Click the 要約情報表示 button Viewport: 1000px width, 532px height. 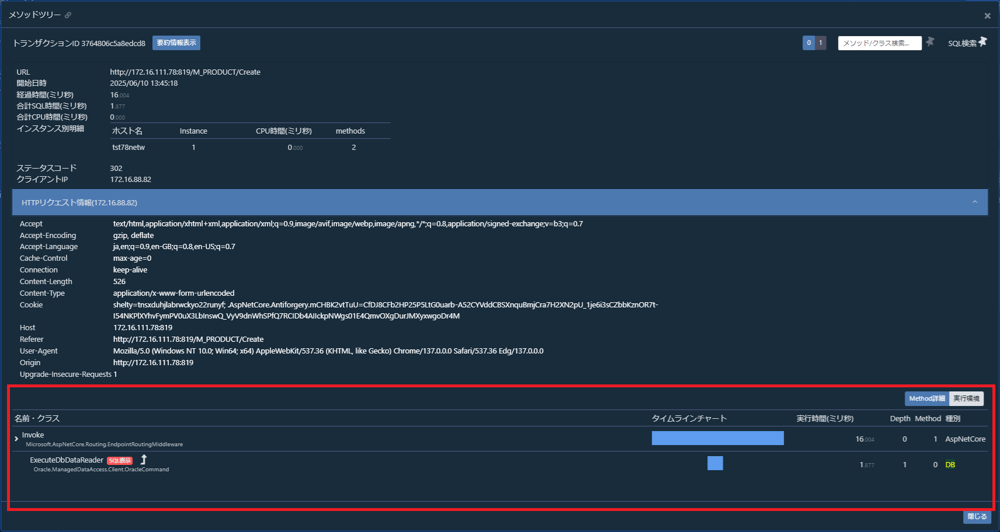(x=176, y=43)
